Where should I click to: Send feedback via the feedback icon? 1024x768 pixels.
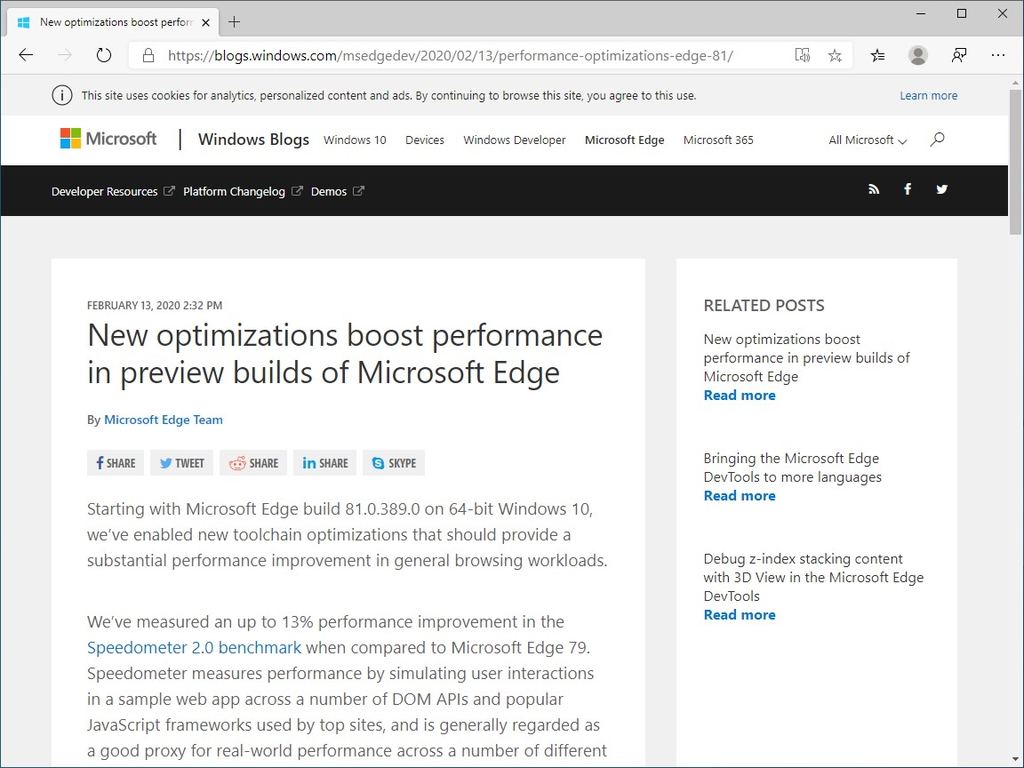click(x=959, y=55)
